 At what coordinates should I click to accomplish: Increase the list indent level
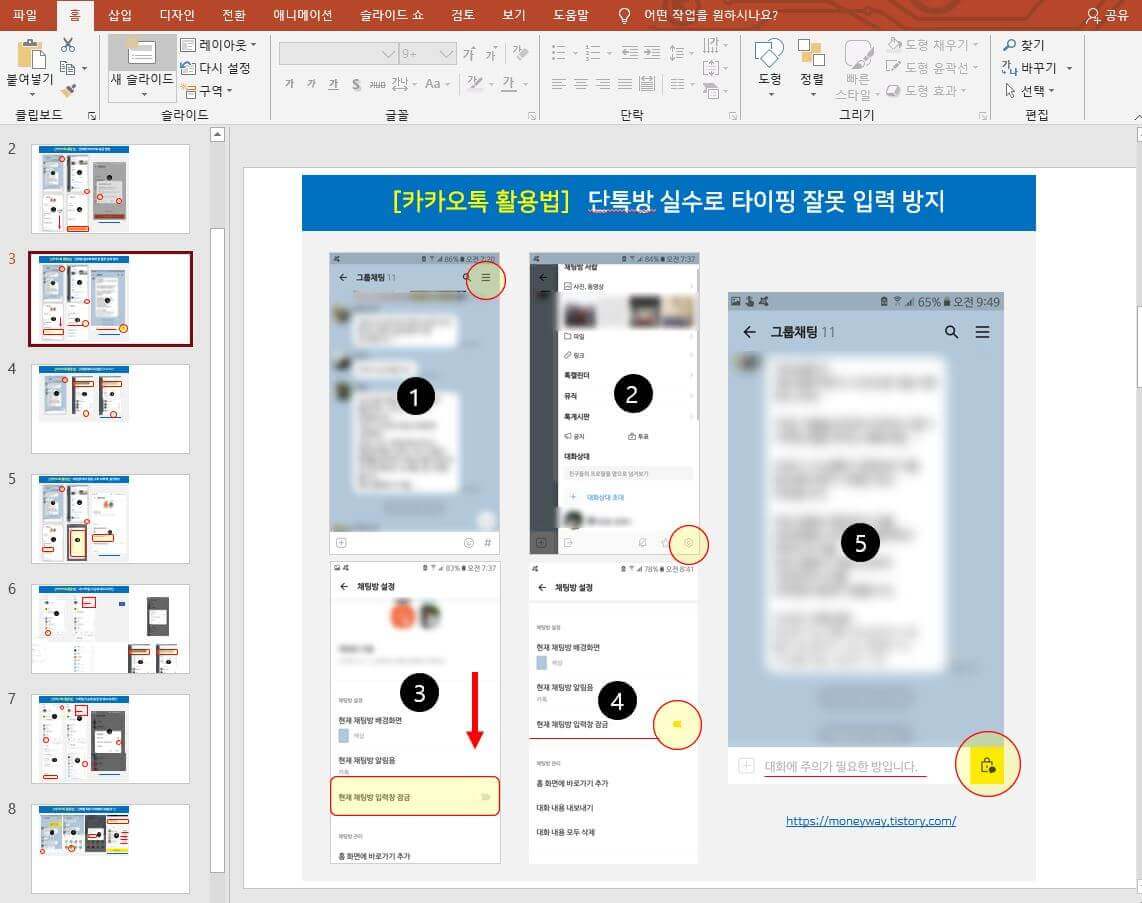click(653, 52)
